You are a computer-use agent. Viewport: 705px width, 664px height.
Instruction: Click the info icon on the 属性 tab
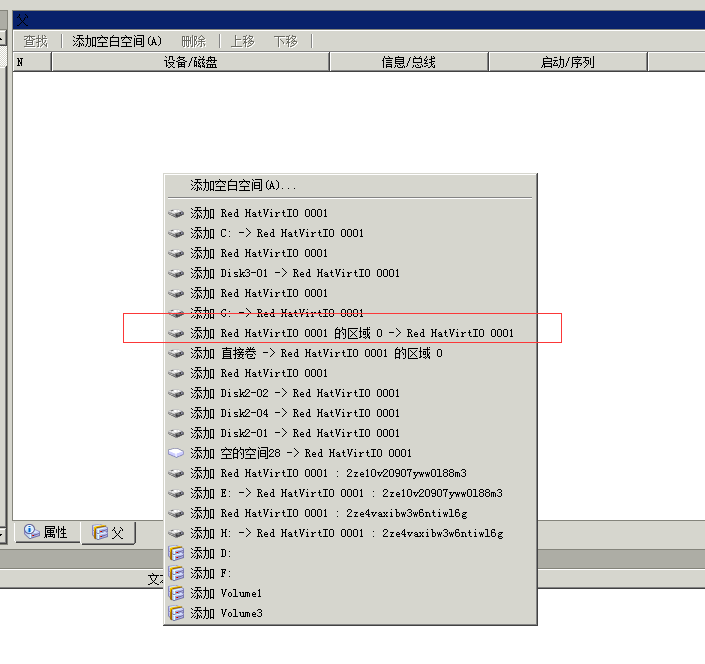coord(31,532)
